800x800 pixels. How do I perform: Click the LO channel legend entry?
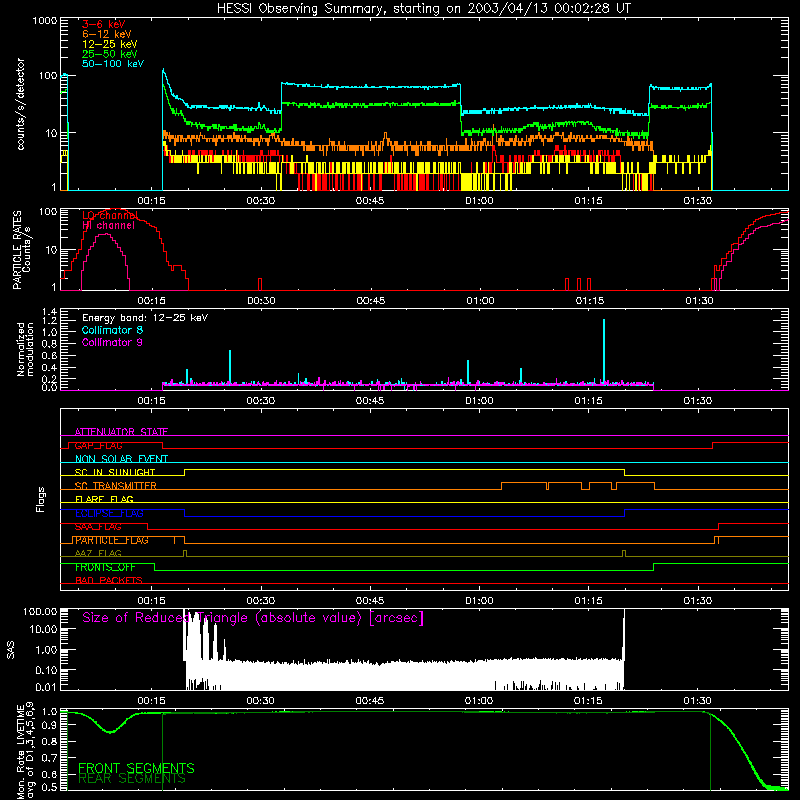tap(110, 216)
